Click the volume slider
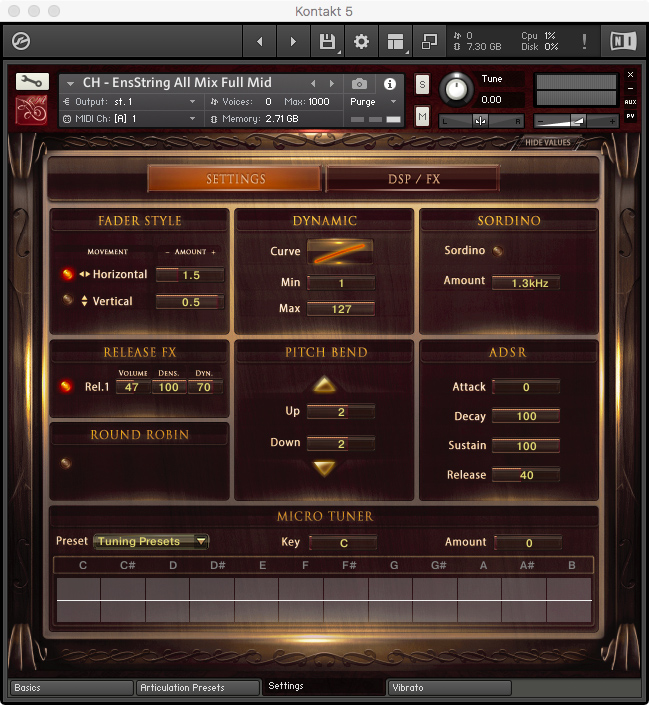The image size is (649, 705). click(x=577, y=121)
